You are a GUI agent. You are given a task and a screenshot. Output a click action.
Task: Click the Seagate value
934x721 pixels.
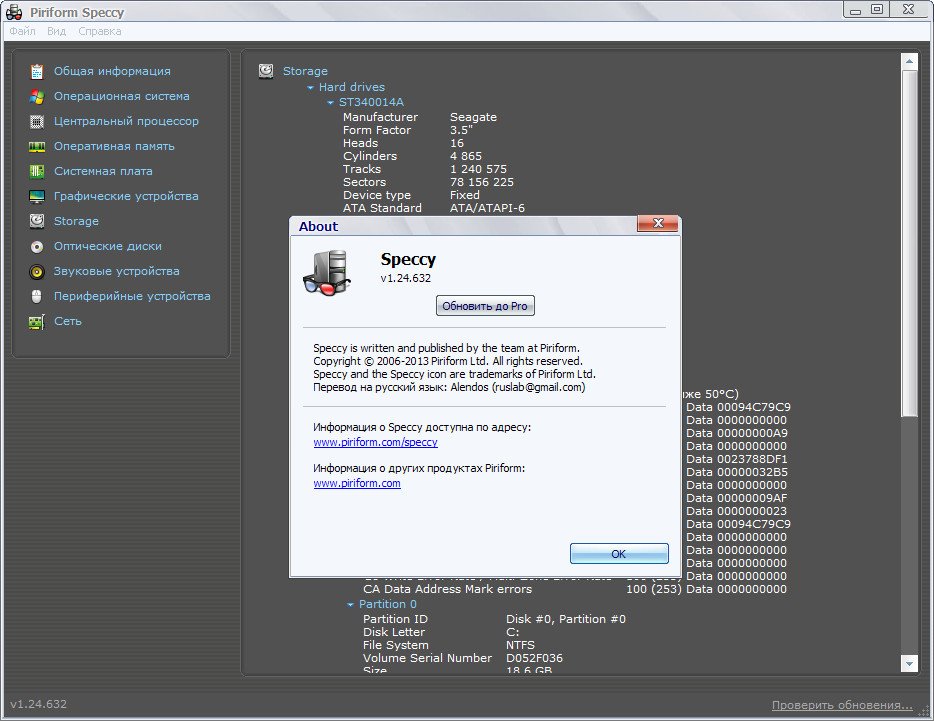click(473, 117)
